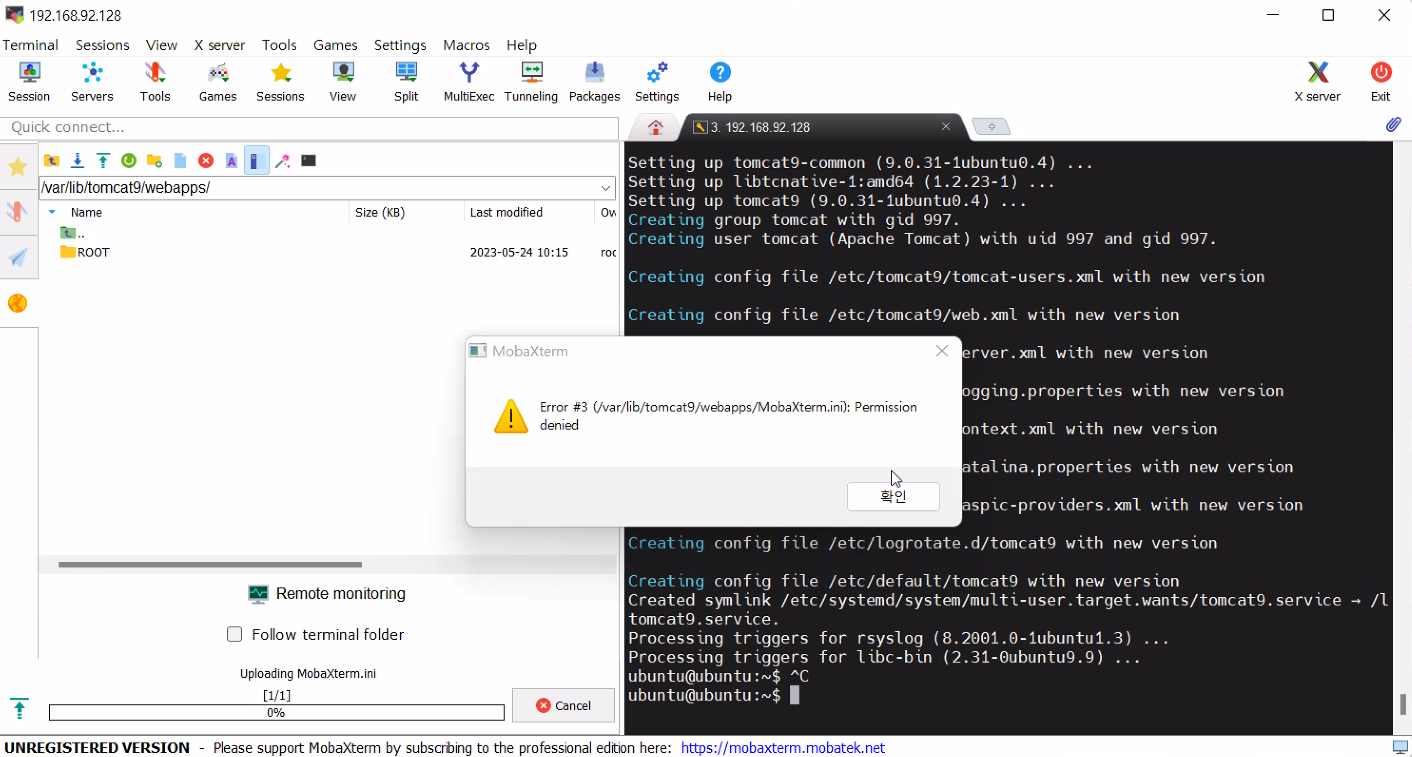Cancel the MobaXterm.ini upload

click(563, 705)
